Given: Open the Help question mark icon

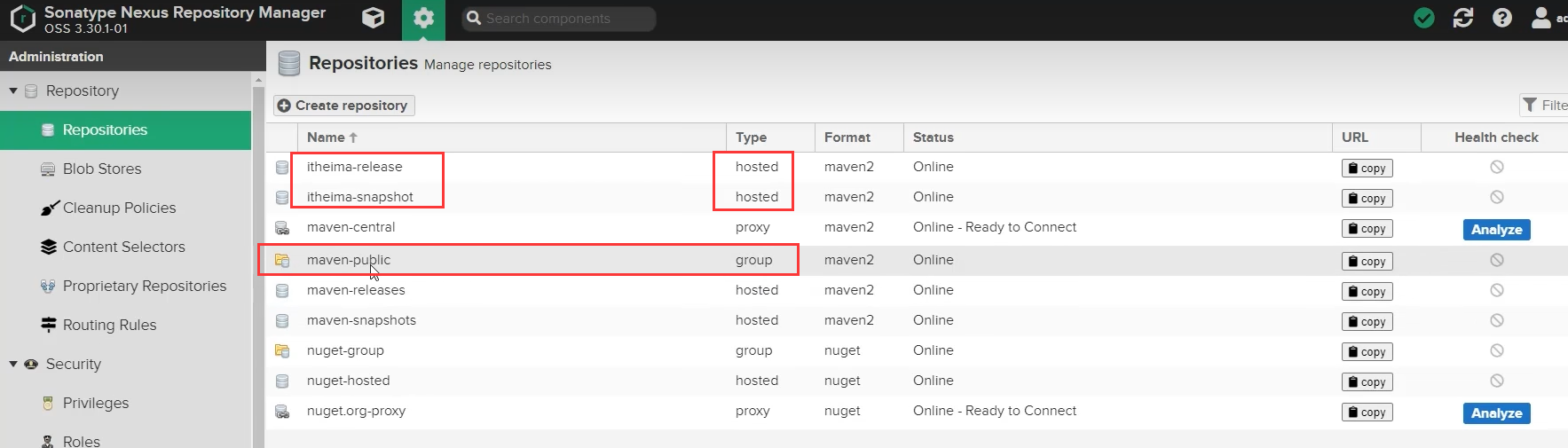Looking at the screenshot, I should (1501, 19).
